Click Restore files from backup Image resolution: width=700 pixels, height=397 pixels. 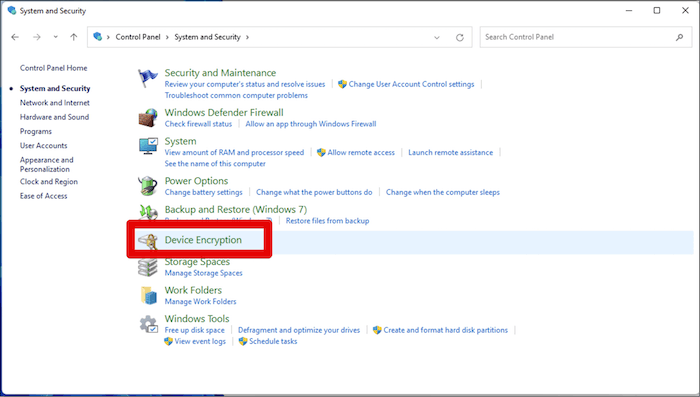click(328, 221)
